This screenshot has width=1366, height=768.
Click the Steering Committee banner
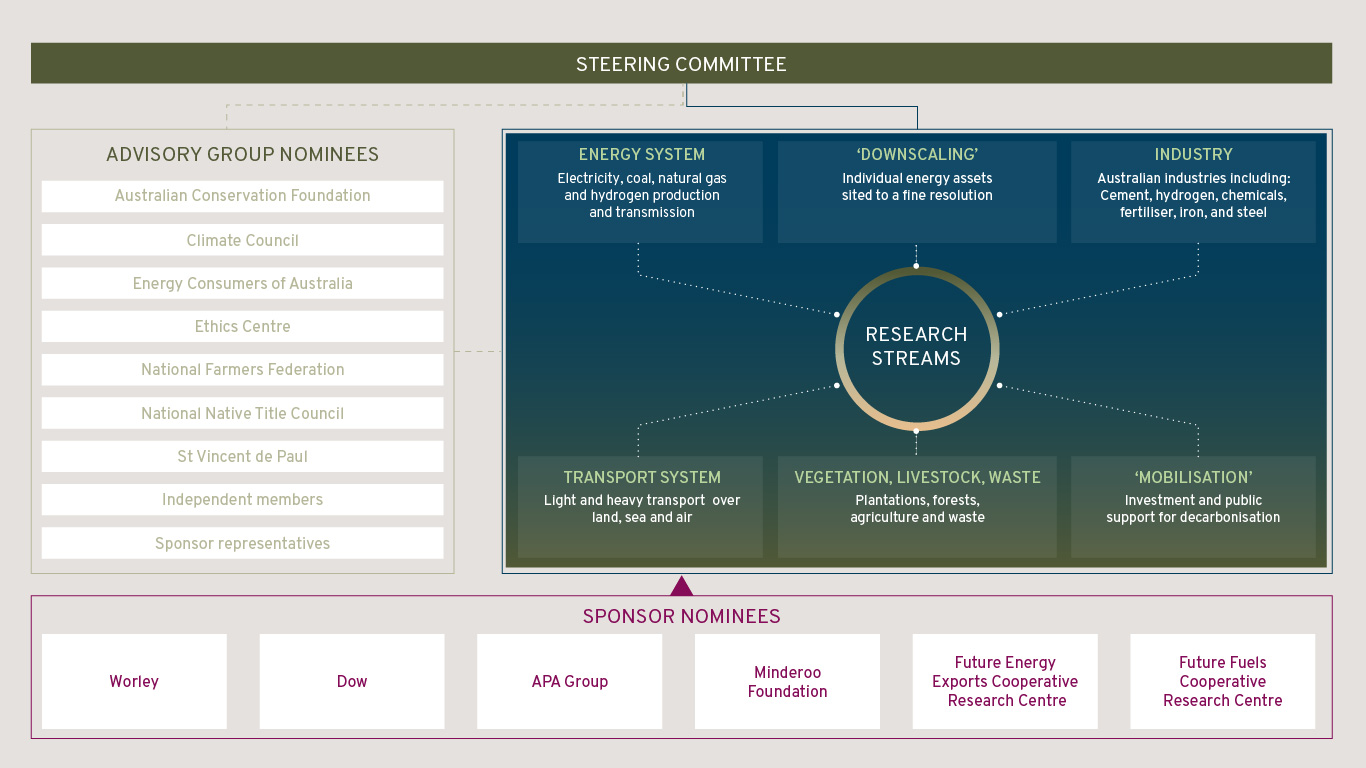pyautogui.click(x=681, y=64)
